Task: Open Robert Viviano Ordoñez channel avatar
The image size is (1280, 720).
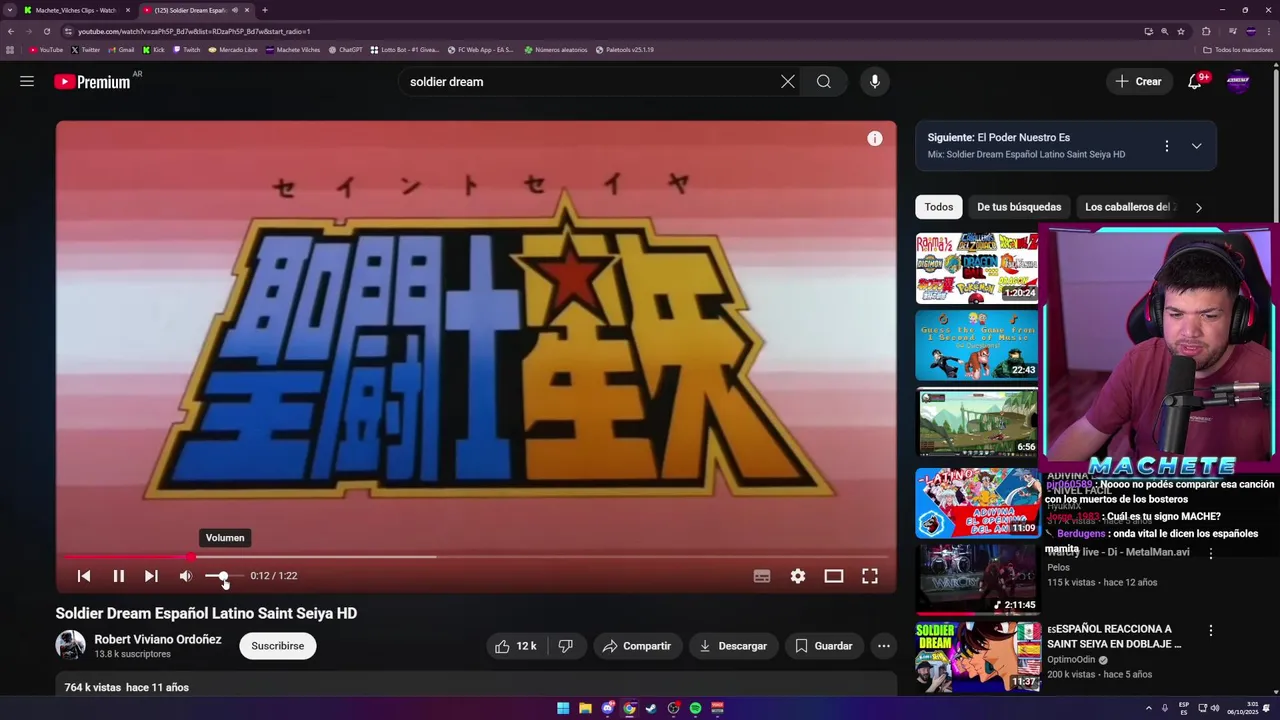Action: coord(70,646)
